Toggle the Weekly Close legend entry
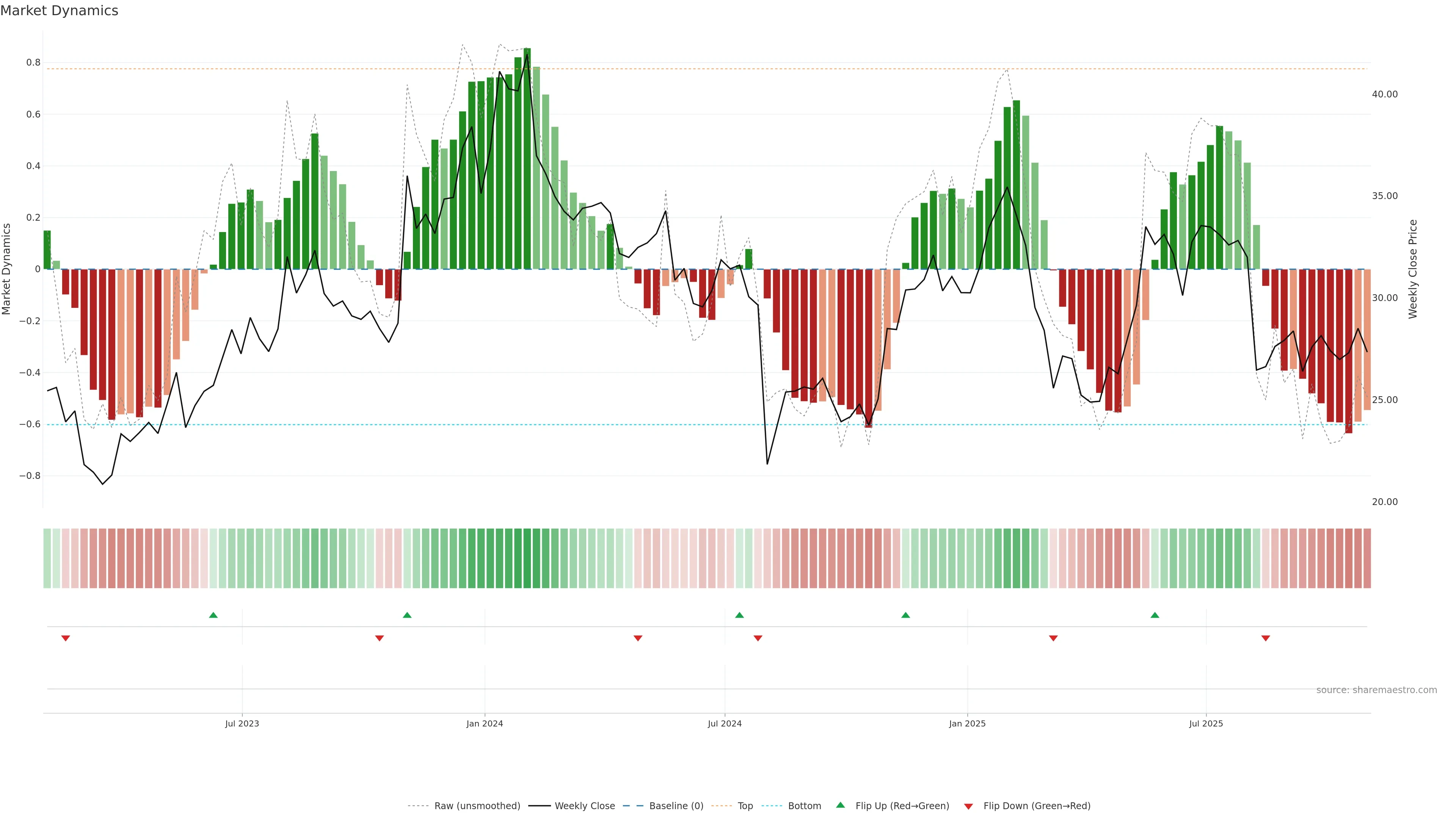 click(584, 806)
